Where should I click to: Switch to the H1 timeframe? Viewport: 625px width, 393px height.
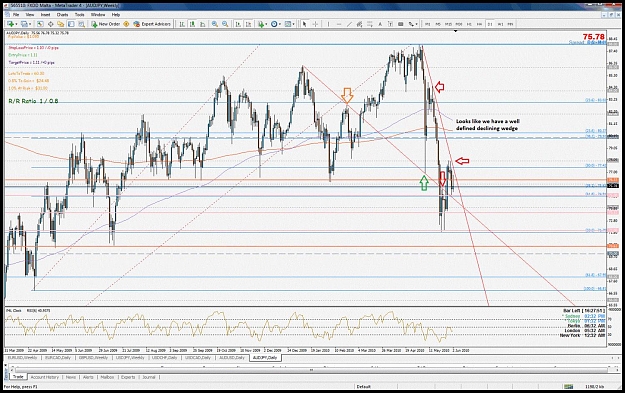coord(469,24)
